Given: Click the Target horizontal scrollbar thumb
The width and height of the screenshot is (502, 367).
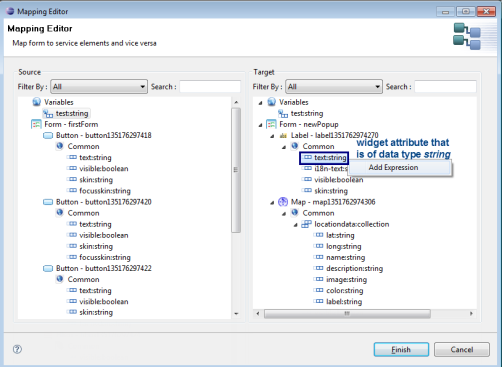Looking at the screenshot, I should tap(347, 313).
